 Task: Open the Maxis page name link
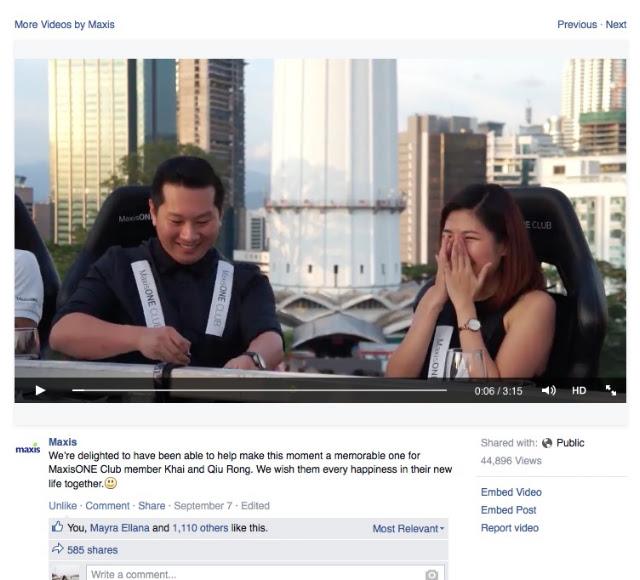62,442
